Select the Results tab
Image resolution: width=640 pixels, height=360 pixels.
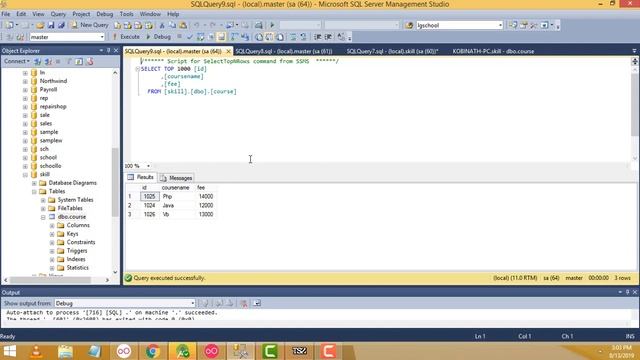tap(140, 177)
